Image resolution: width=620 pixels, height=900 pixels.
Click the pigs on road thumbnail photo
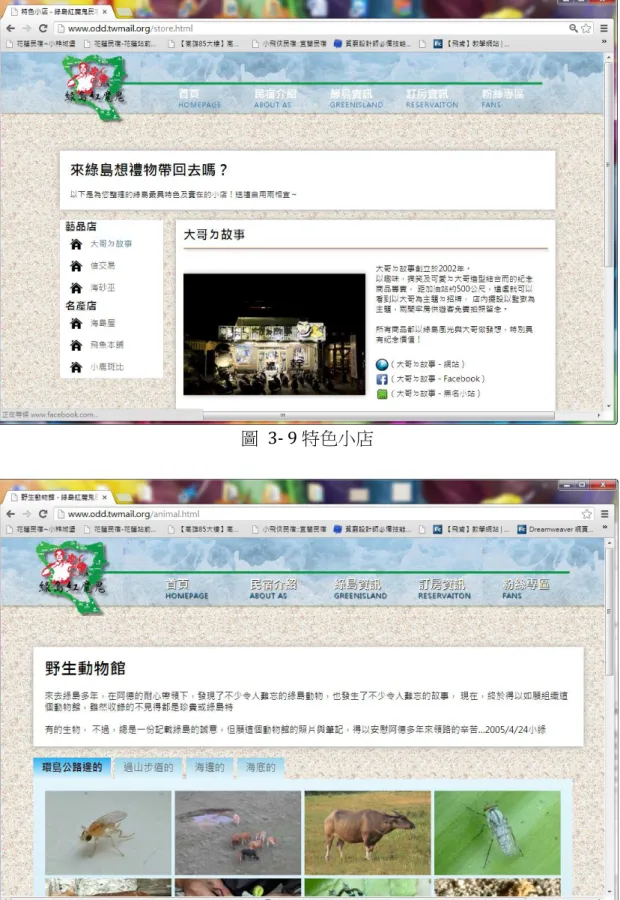238,833
